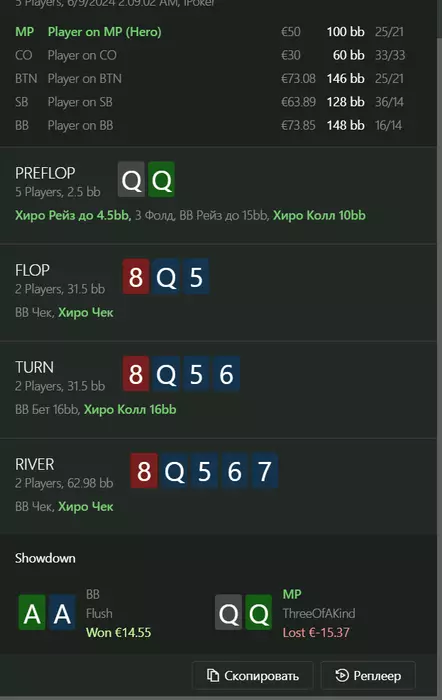Viewport: 442px width, 700px height.
Task: Click the RIVER section heading
Action: point(35,464)
